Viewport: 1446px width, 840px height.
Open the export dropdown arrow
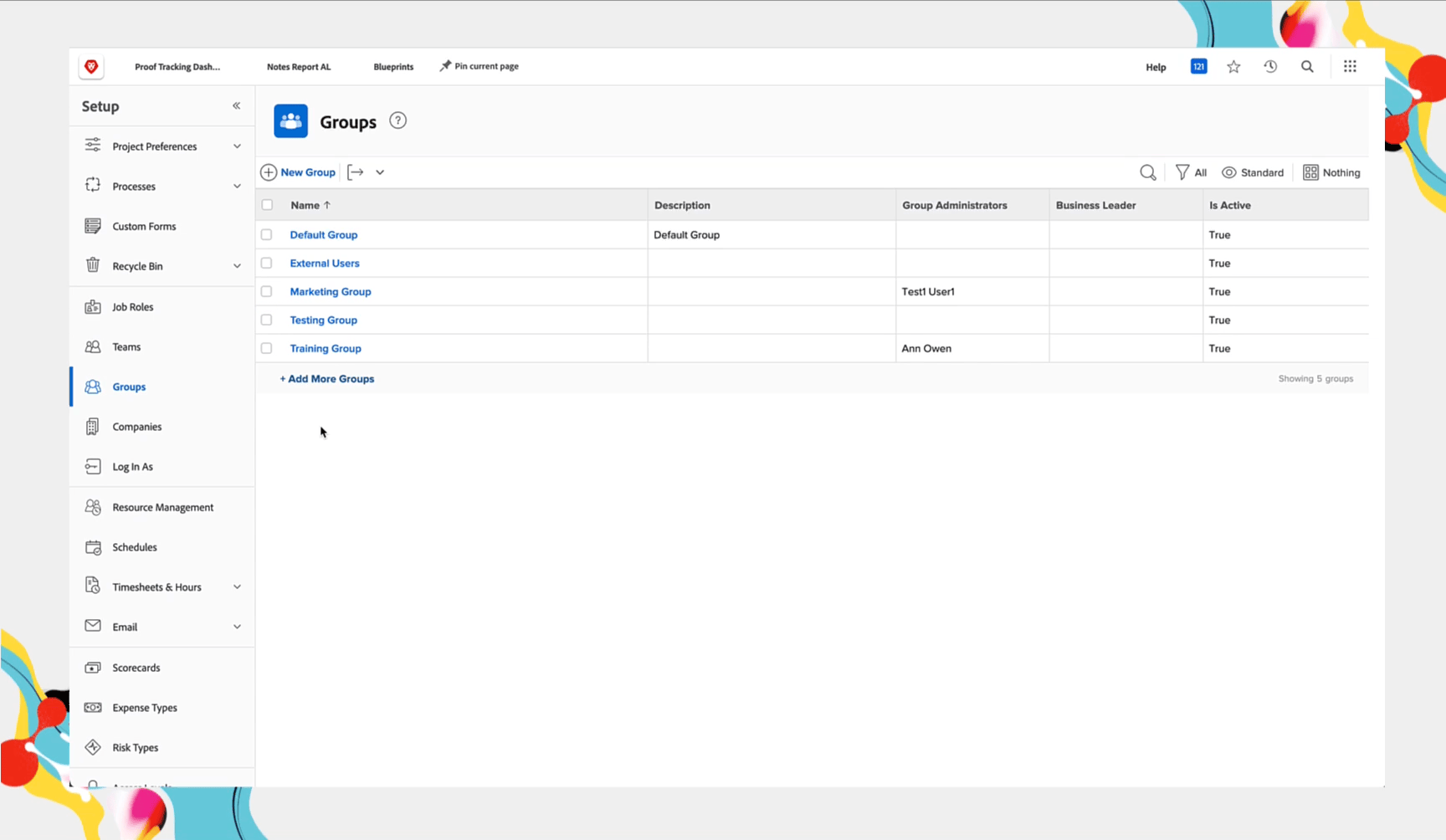(380, 172)
